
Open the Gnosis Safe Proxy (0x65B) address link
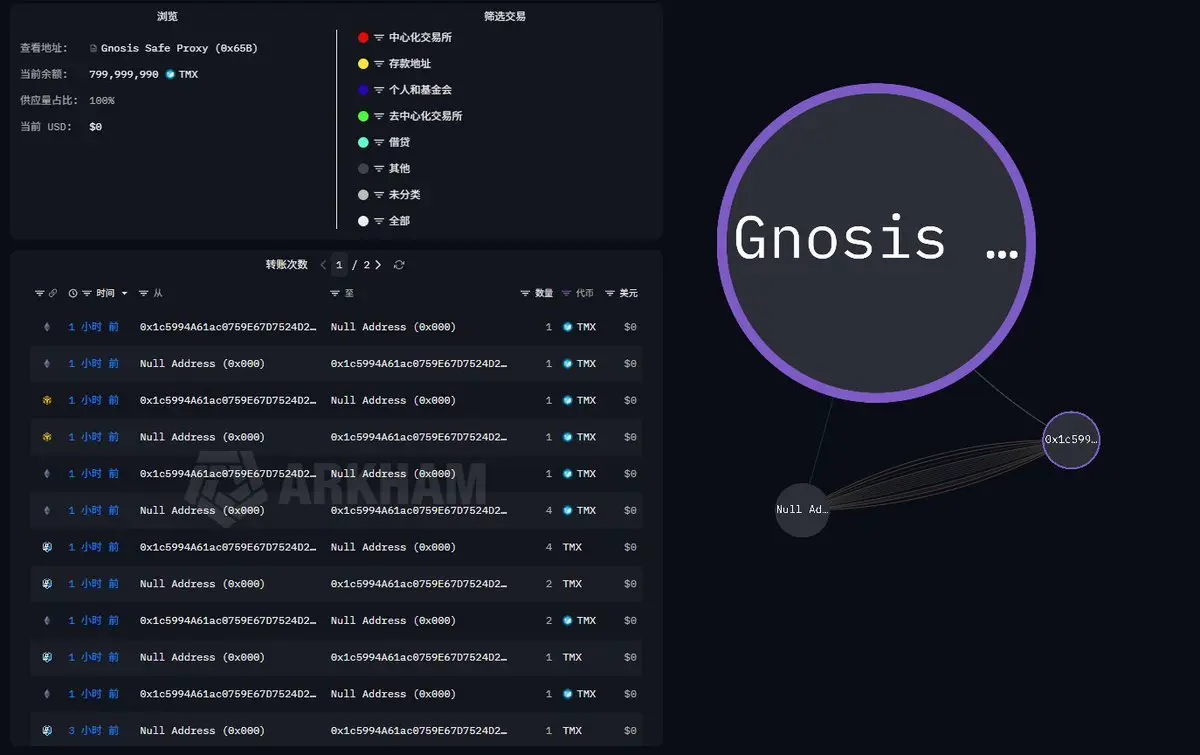[x=179, y=48]
